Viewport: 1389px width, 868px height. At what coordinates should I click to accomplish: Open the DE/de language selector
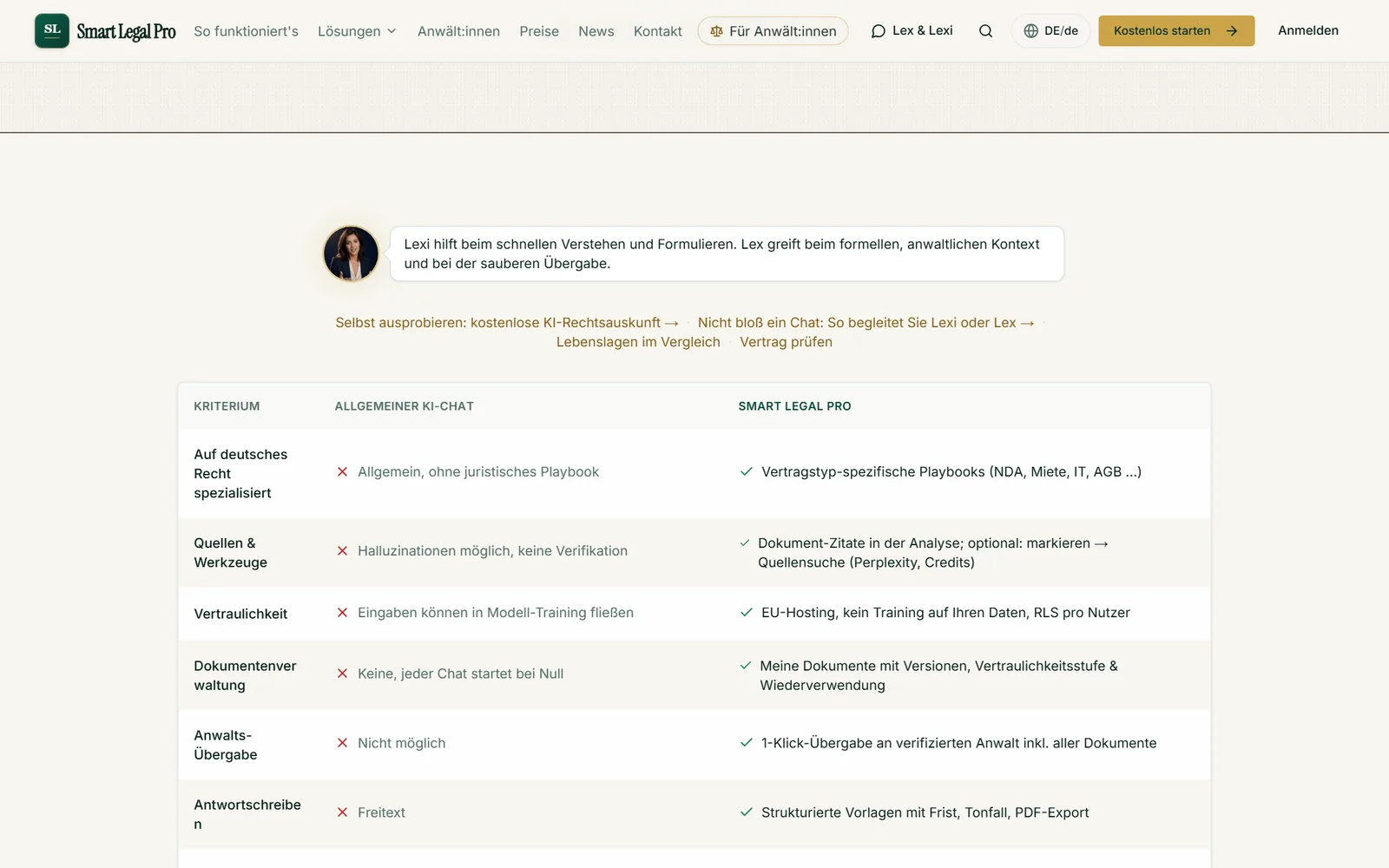click(1050, 31)
